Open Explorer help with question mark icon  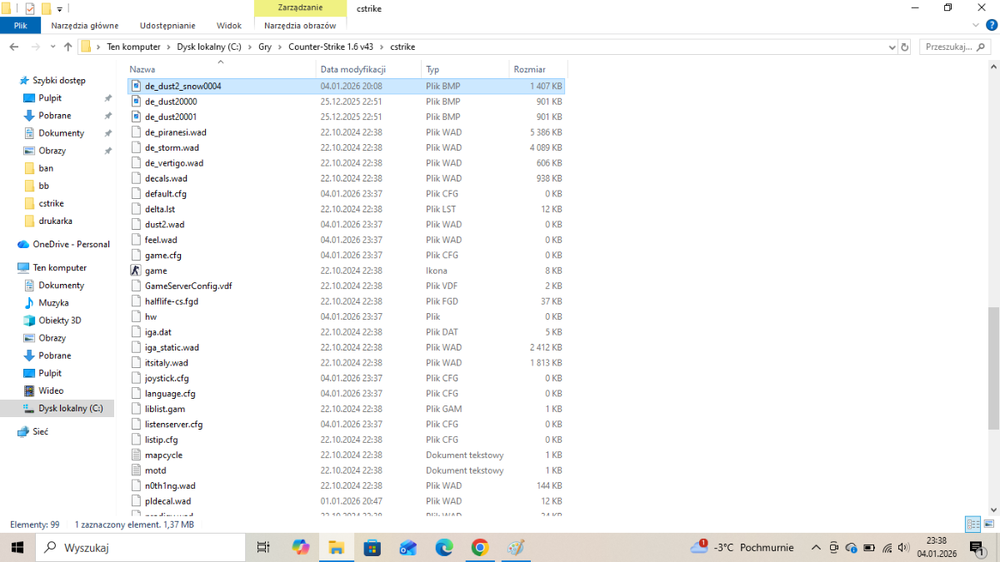[990, 26]
